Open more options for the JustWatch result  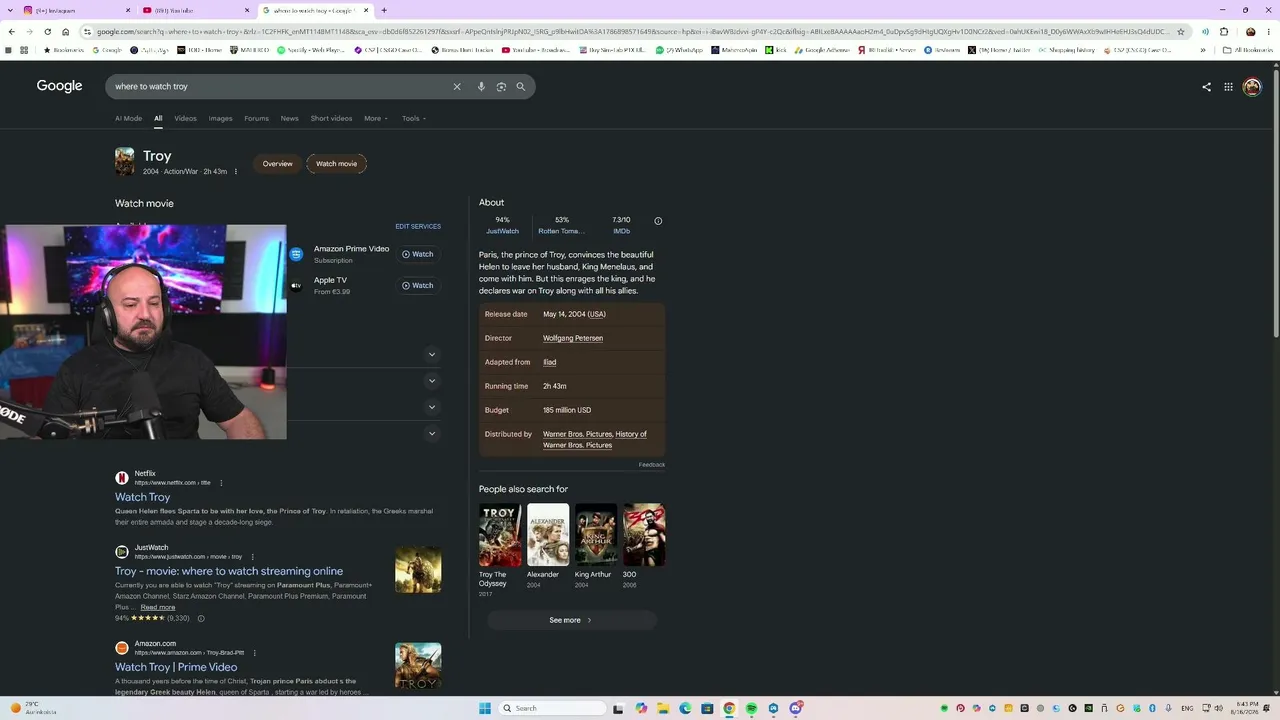pyautogui.click(x=252, y=557)
